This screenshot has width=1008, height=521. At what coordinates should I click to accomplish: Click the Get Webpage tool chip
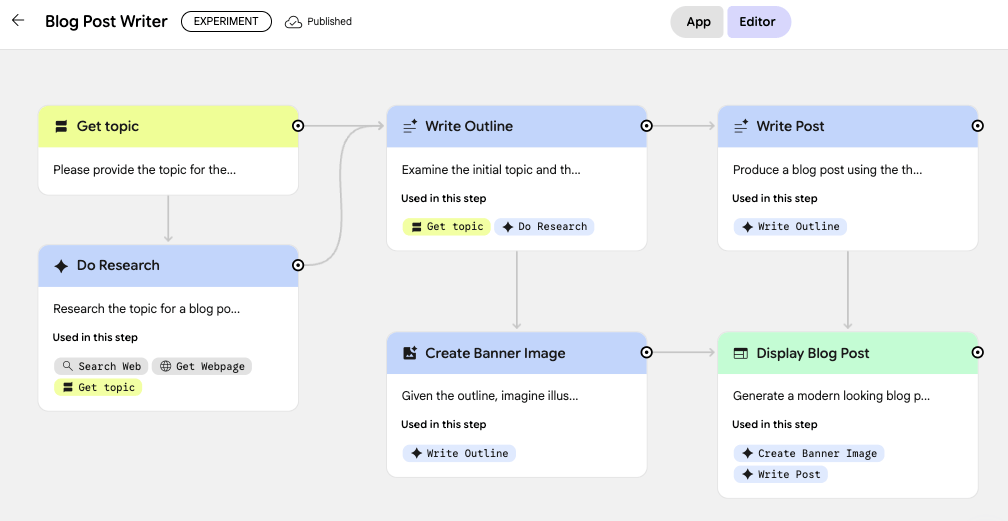[202, 367]
